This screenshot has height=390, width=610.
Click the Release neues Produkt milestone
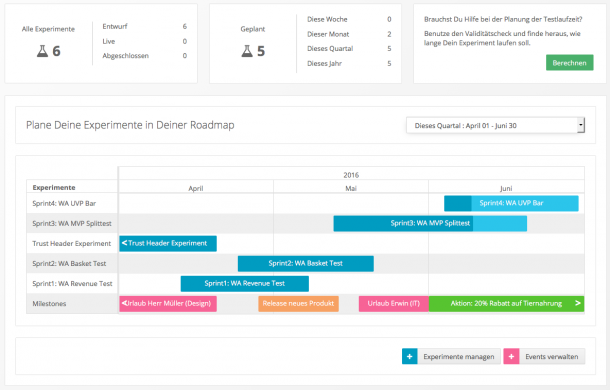coord(298,304)
